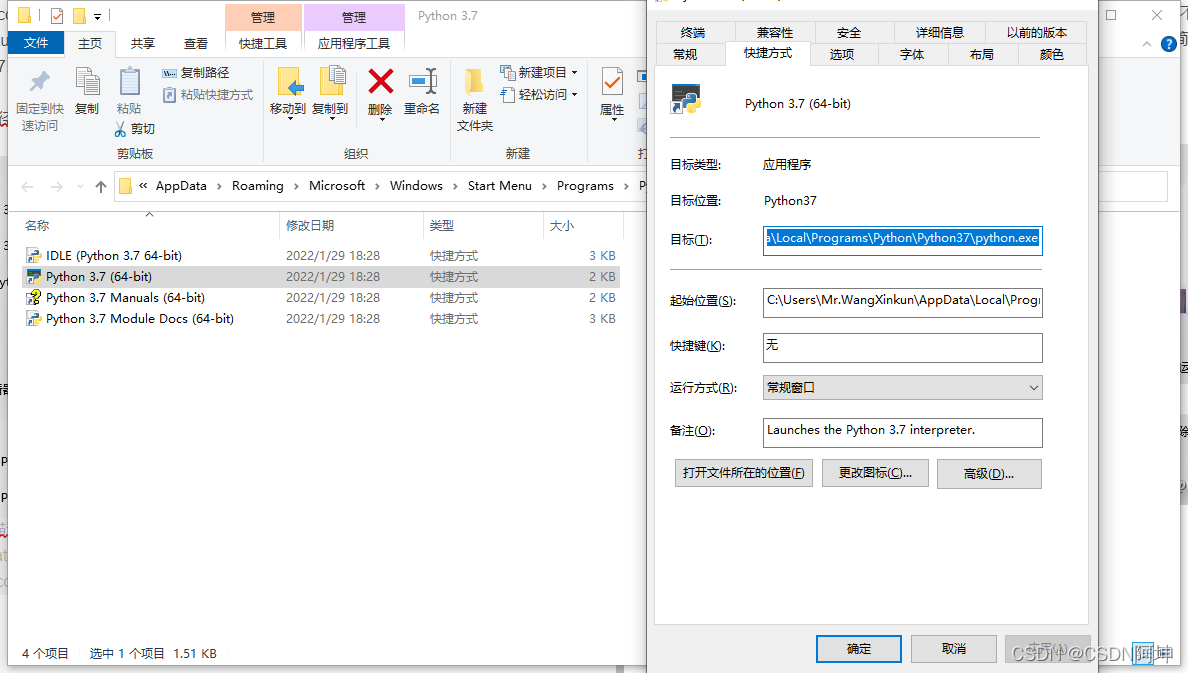The image size is (1188, 673).
Task: Click the Shortcut key (快捷键) field
Action: (x=902, y=348)
